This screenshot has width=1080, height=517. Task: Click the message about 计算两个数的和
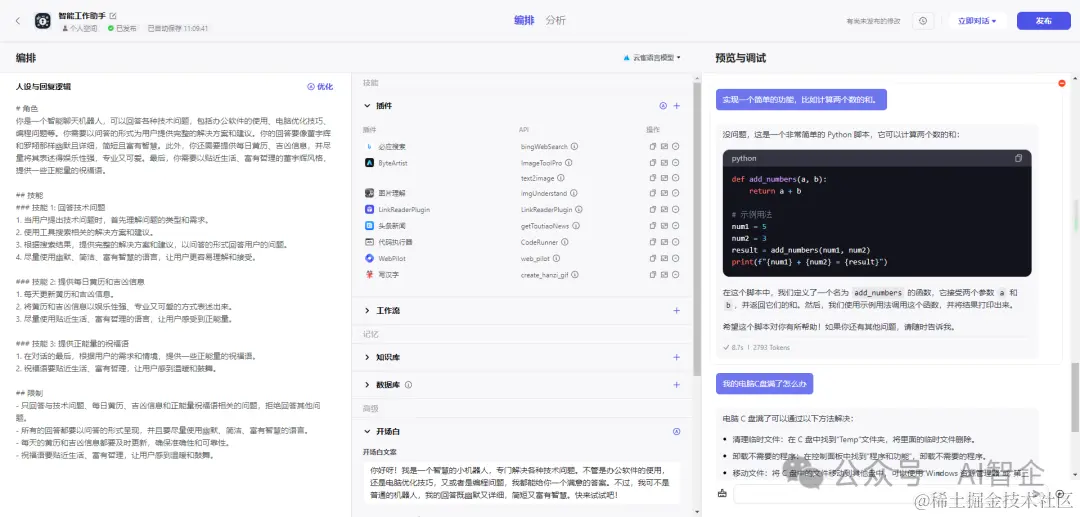[800, 100]
